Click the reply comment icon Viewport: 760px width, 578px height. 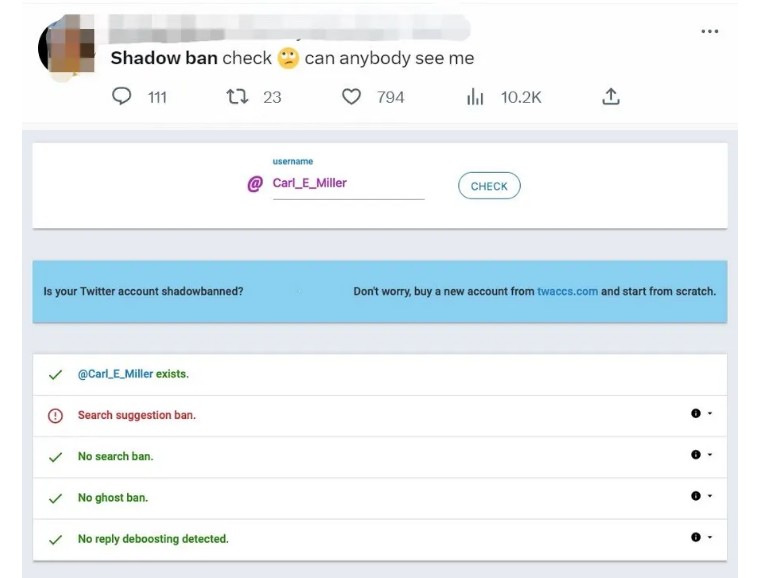click(122, 96)
